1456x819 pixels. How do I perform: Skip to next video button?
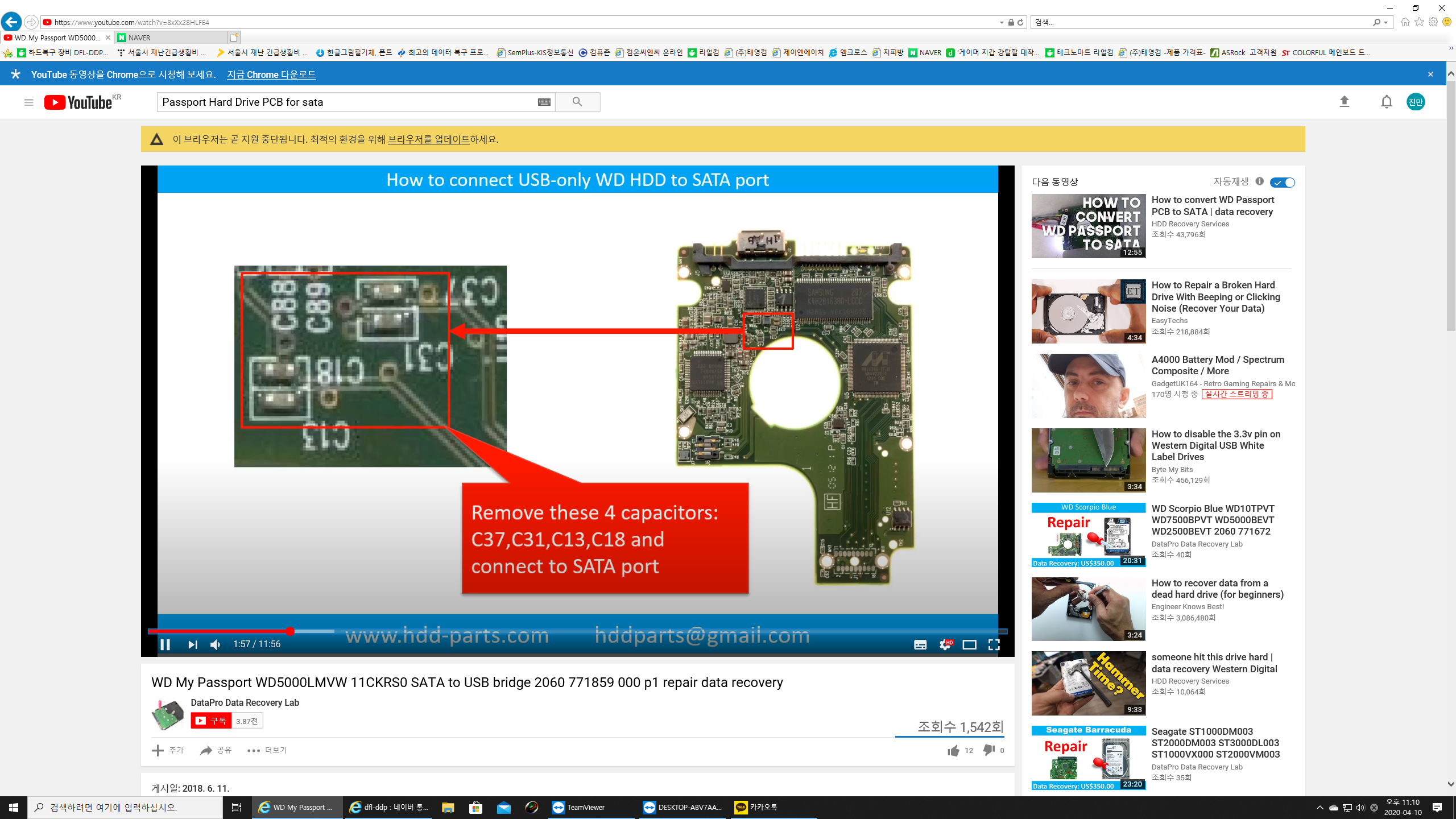tap(193, 644)
